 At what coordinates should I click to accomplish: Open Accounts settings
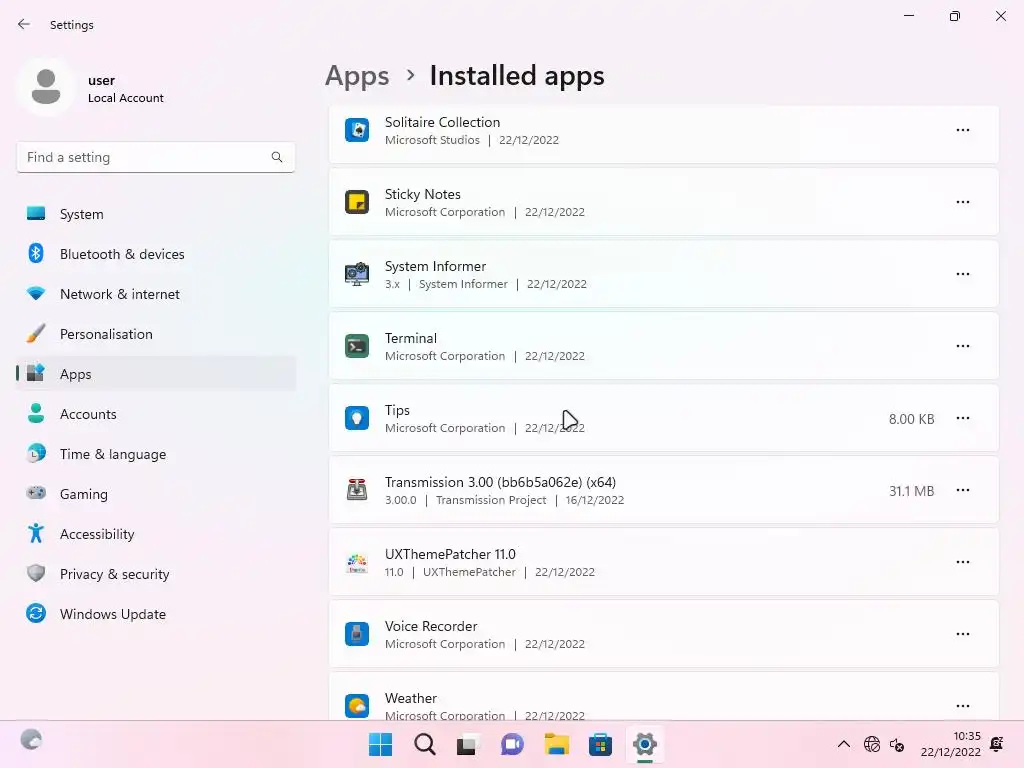coord(155,414)
